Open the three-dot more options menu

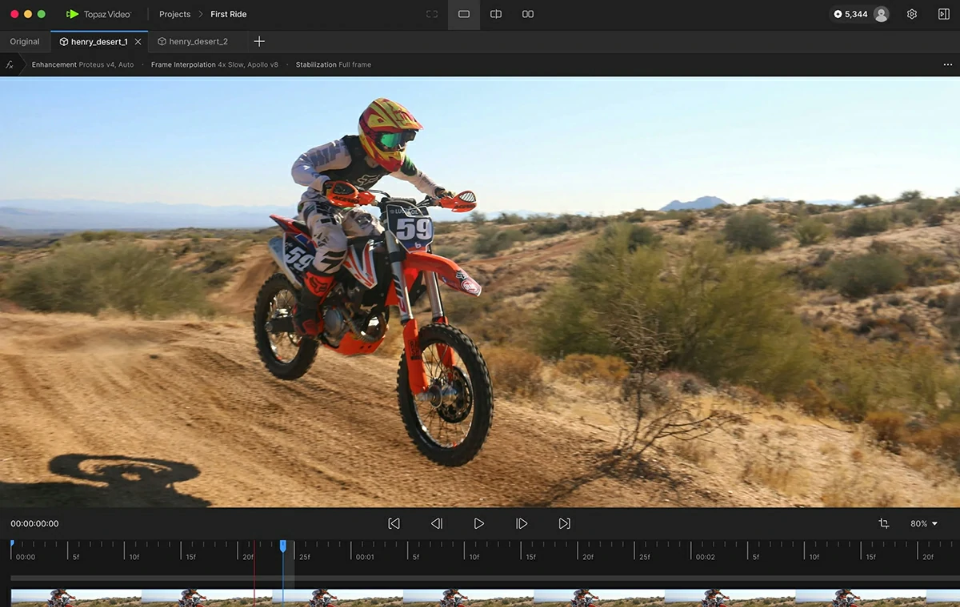(947, 65)
